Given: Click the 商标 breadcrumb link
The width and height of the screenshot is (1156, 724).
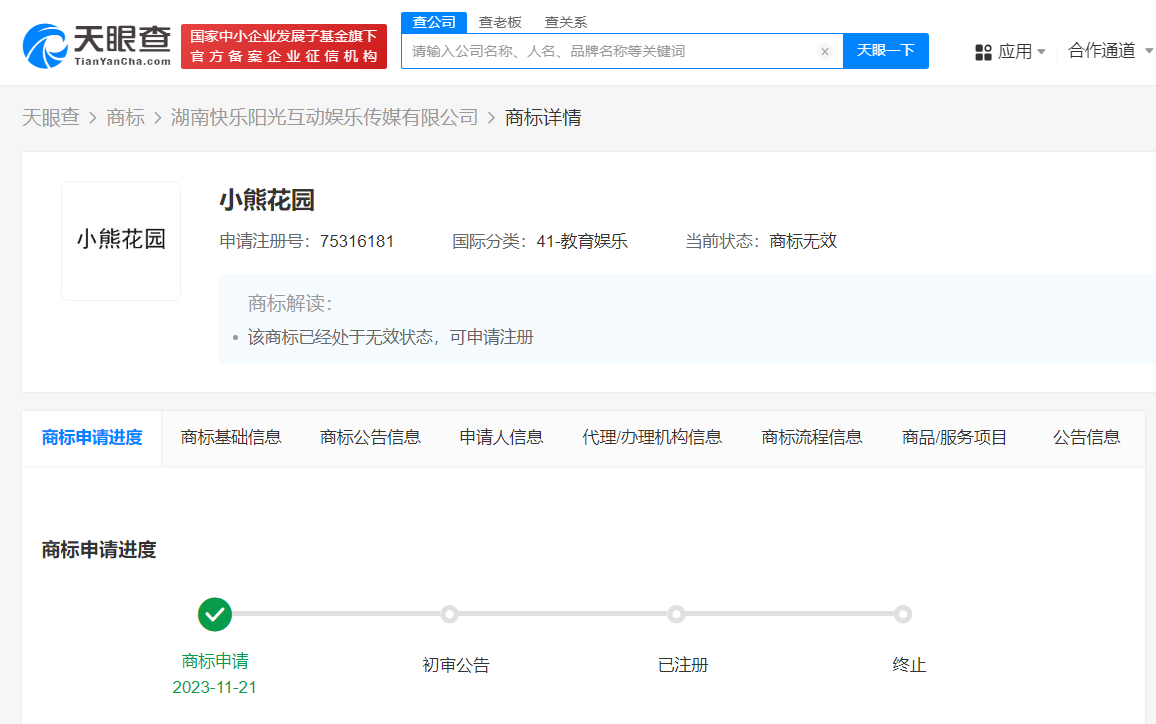Looking at the screenshot, I should click(x=126, y=117).
